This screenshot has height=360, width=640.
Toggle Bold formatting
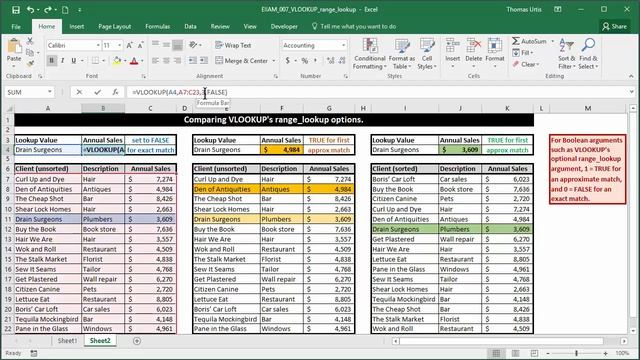[51, 60]
